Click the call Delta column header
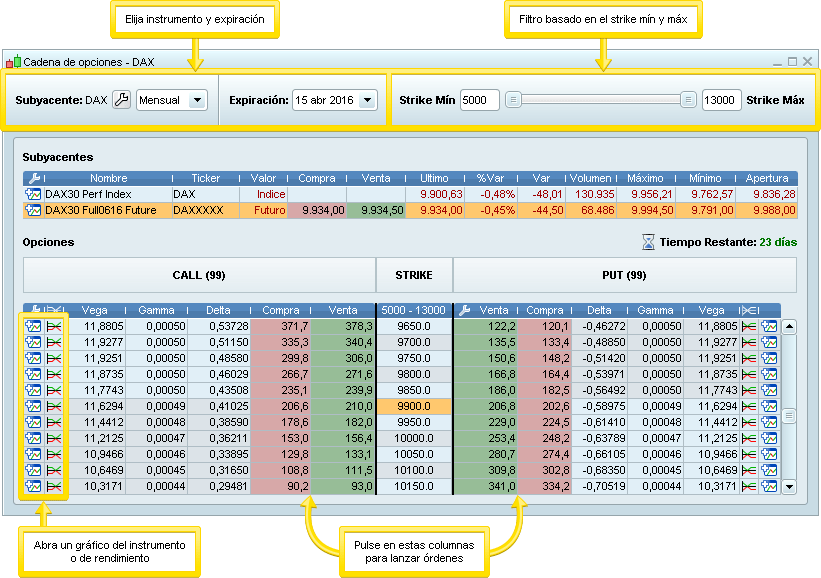This screenshot has width=821, height=578. click(218, 310)
